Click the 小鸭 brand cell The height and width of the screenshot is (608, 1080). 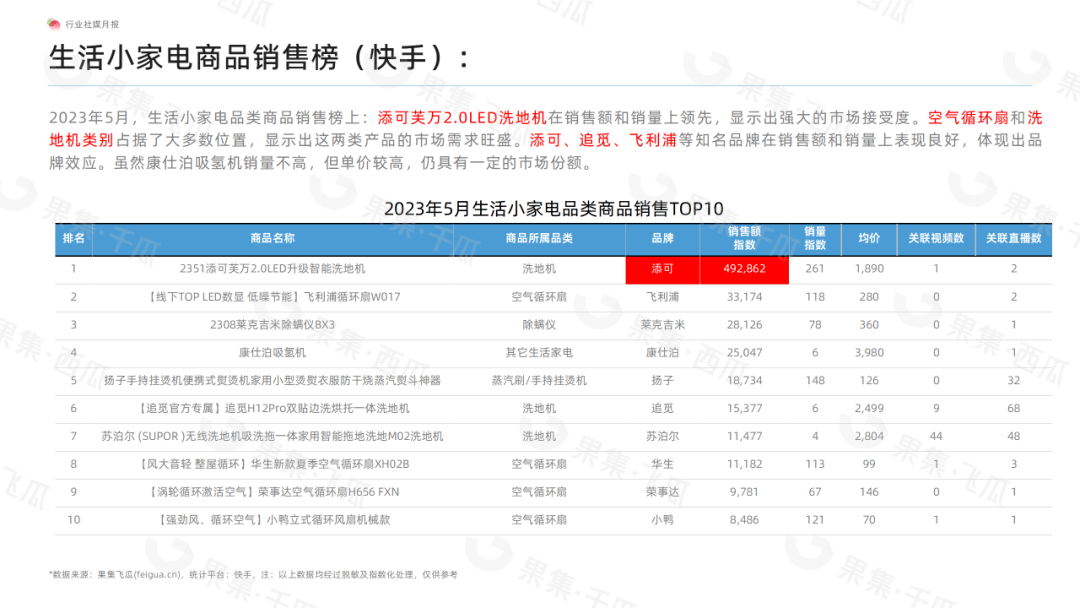pos(662,520)
